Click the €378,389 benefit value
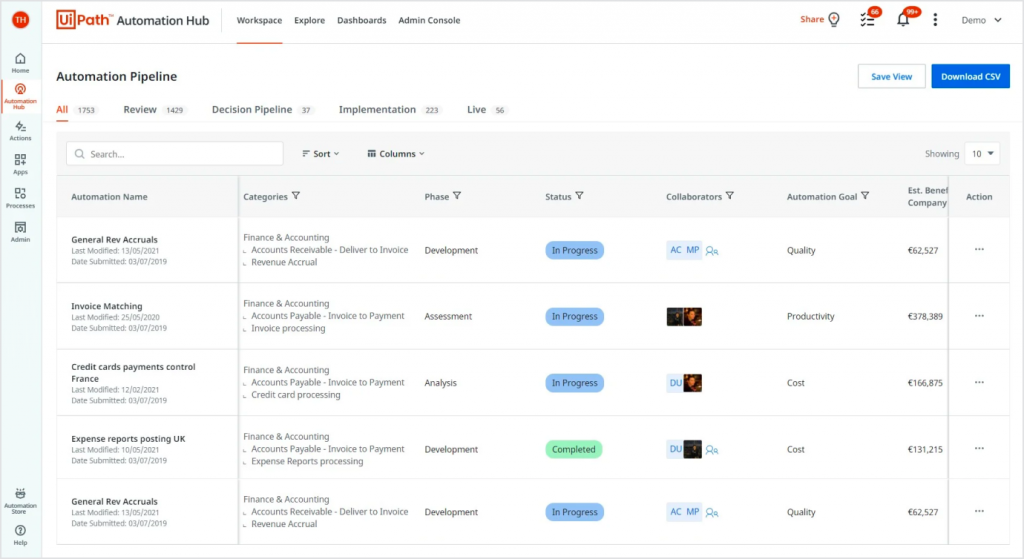 pyautogui.click(x=925, y=316)
